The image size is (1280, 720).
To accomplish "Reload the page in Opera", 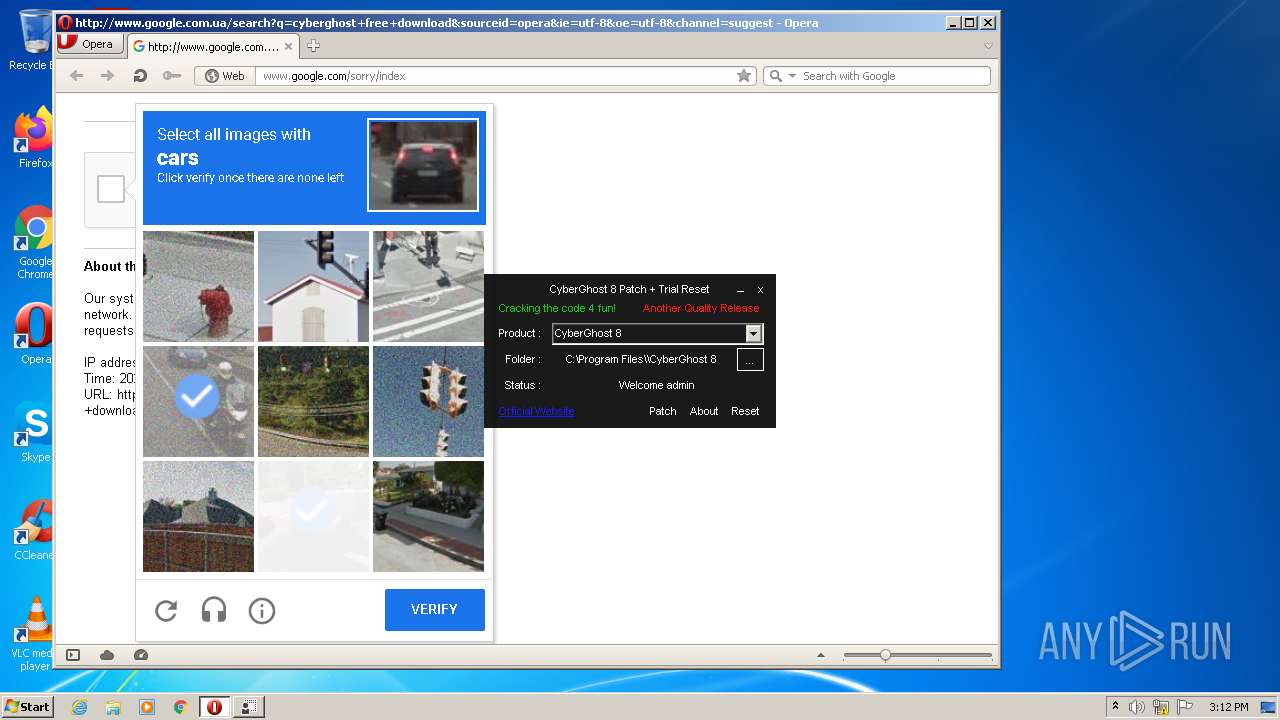I will click(140, 76).
